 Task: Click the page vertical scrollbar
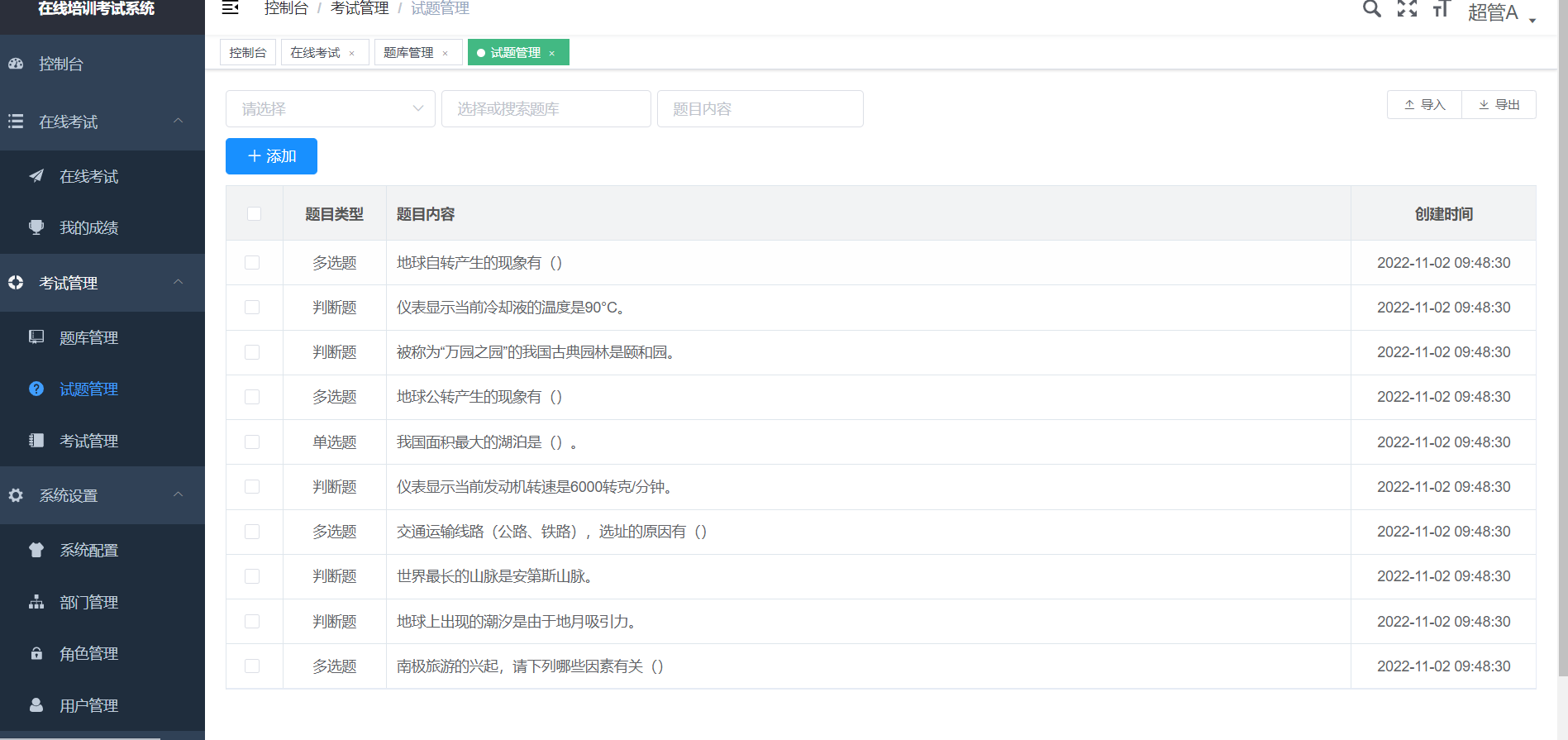point(1562,339)
